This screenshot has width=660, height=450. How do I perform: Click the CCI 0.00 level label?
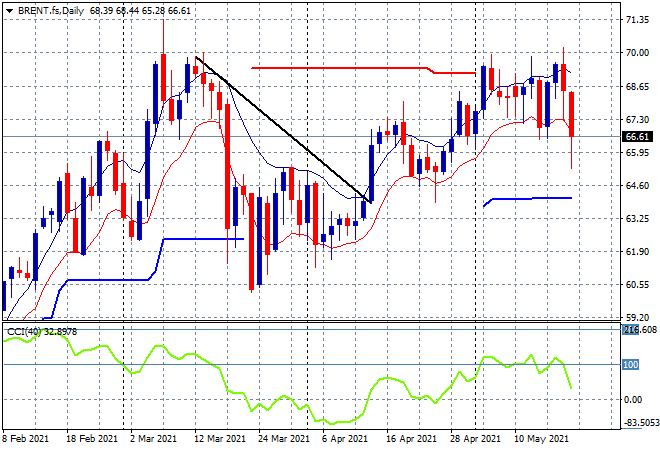[633, 399]
